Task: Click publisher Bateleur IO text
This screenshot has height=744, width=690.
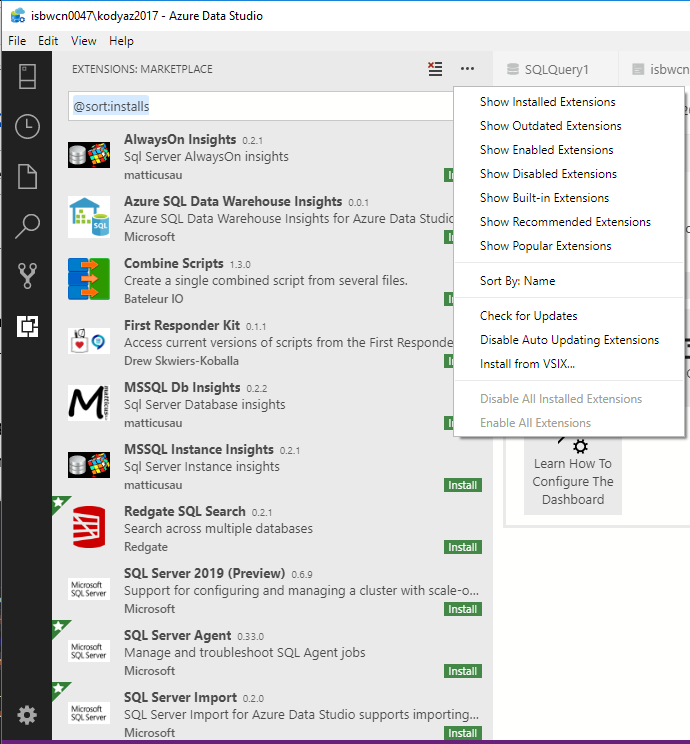Action: pos(153,299)
